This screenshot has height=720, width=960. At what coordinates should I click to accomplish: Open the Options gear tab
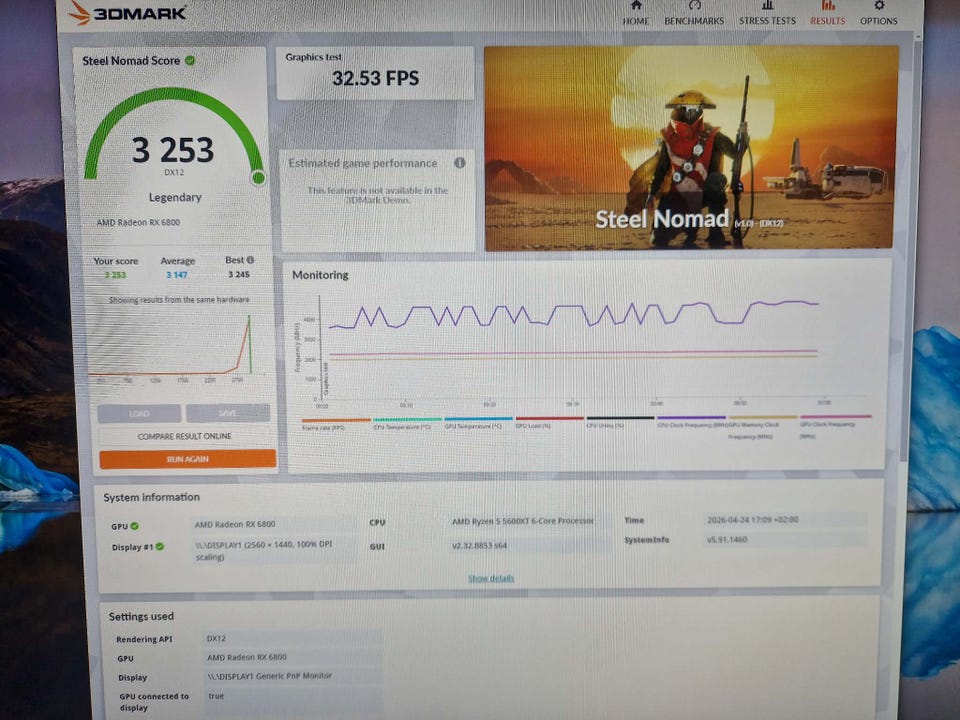click(x=879, y=14)
